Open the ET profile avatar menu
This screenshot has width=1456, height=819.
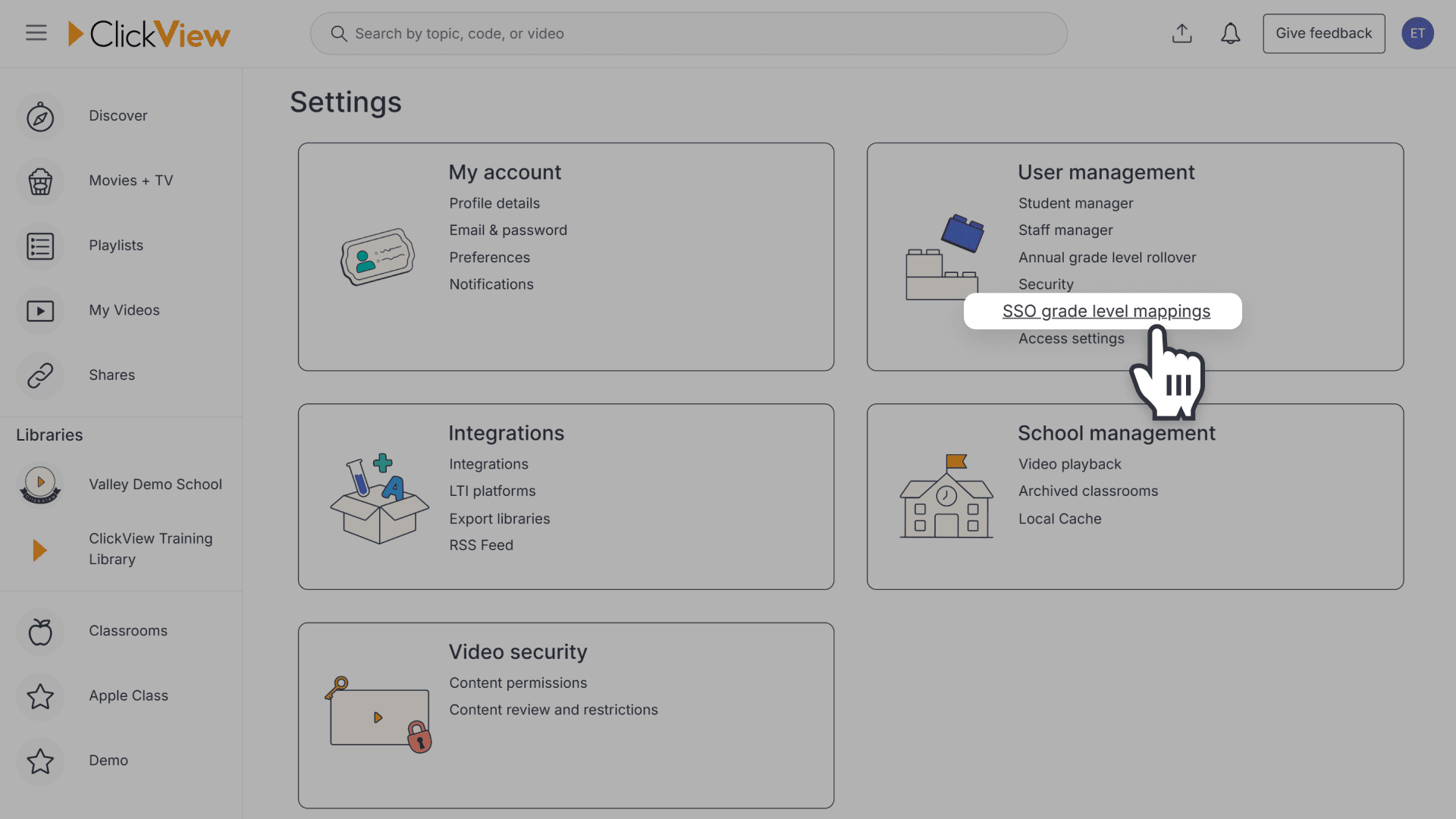click(1418, 33)
